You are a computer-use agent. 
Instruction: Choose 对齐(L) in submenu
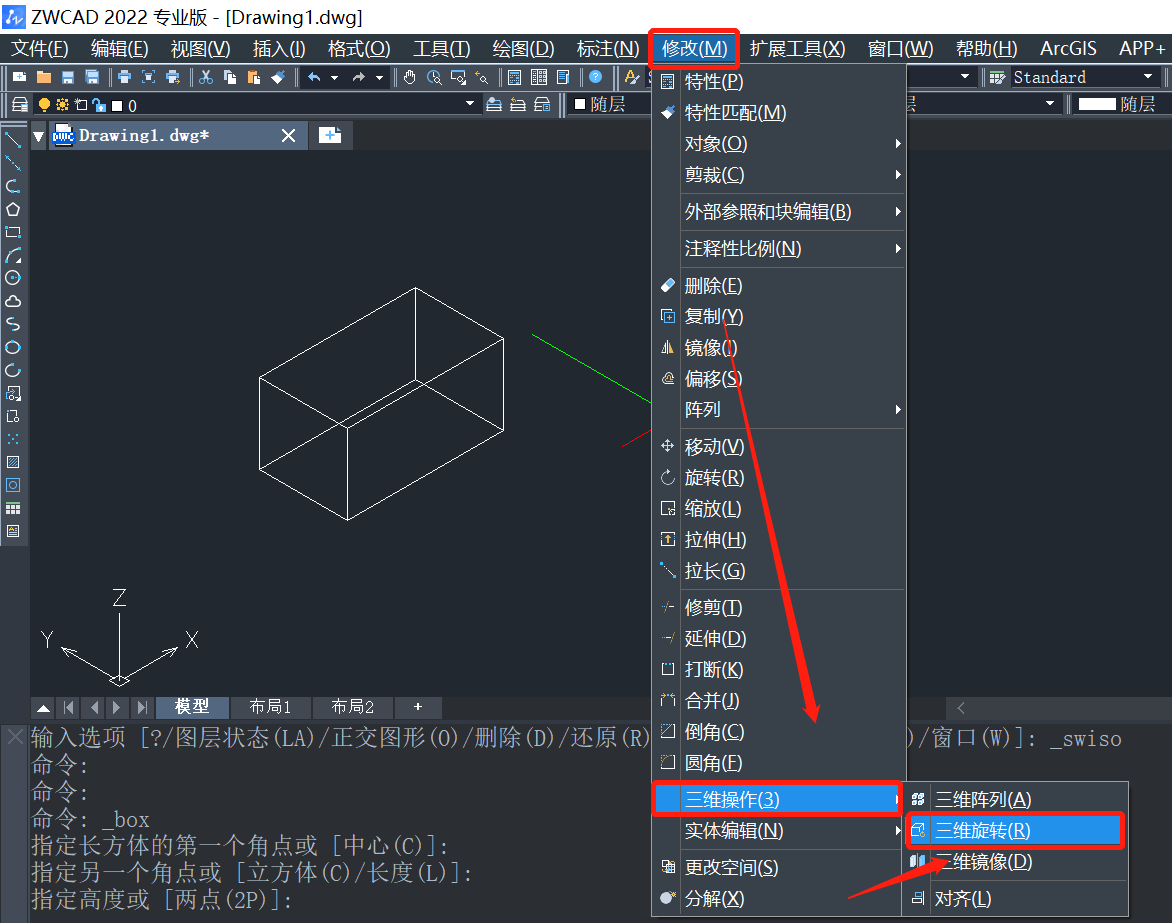point(1015,898)
